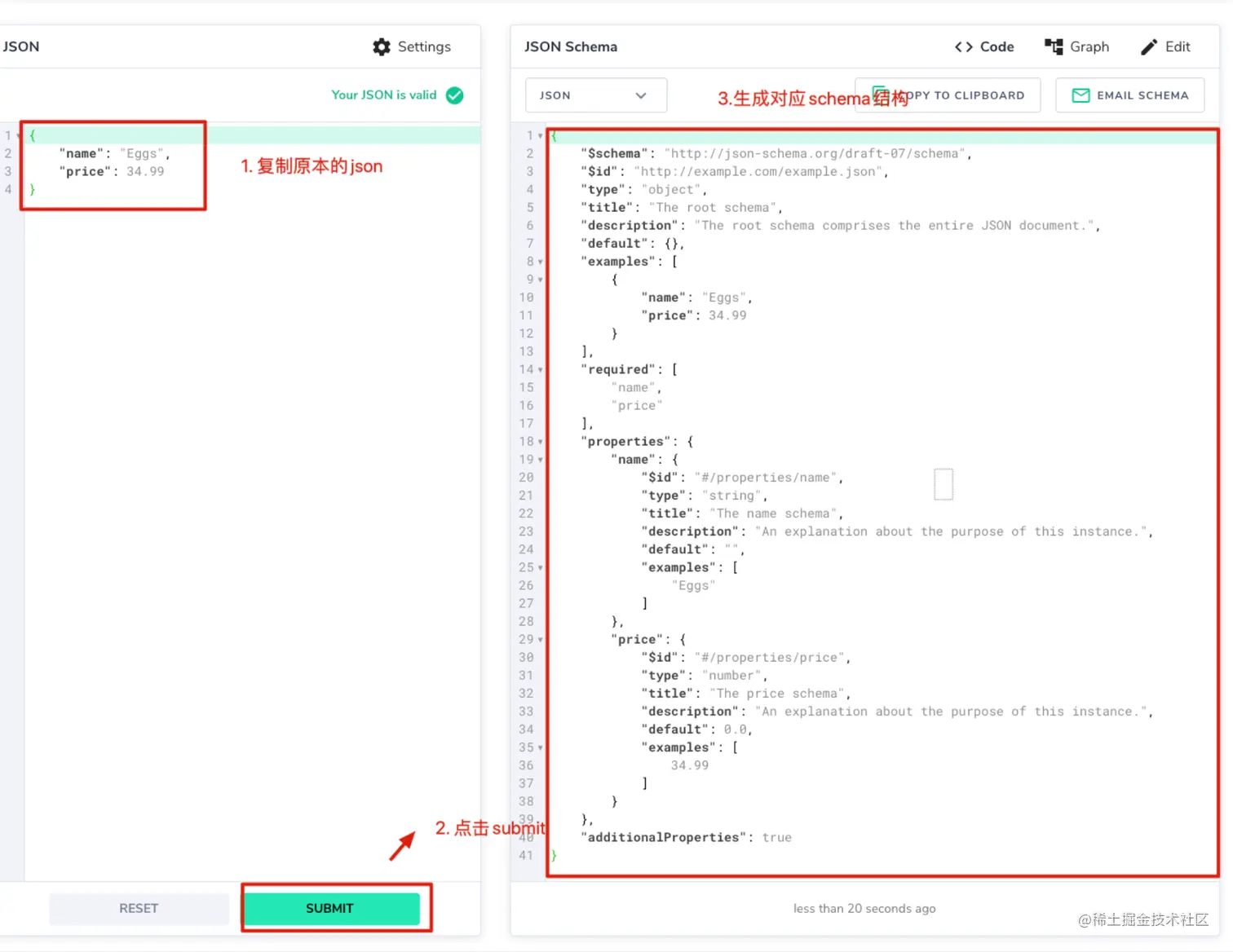Viewport: 1233px width, 952px height.
Task: Click the green JSON valid checkmark icon
Action: 455,95
